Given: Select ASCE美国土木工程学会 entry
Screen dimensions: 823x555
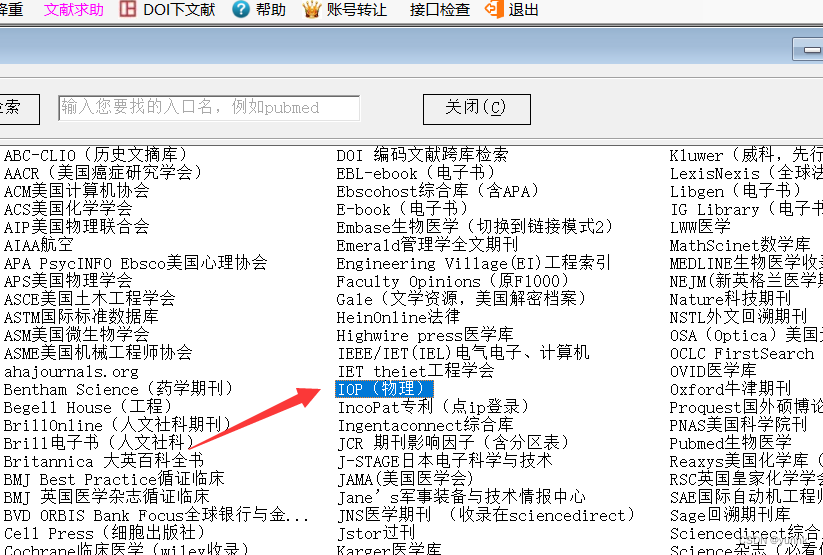Looking at the screenshot, I should (89, 299).
